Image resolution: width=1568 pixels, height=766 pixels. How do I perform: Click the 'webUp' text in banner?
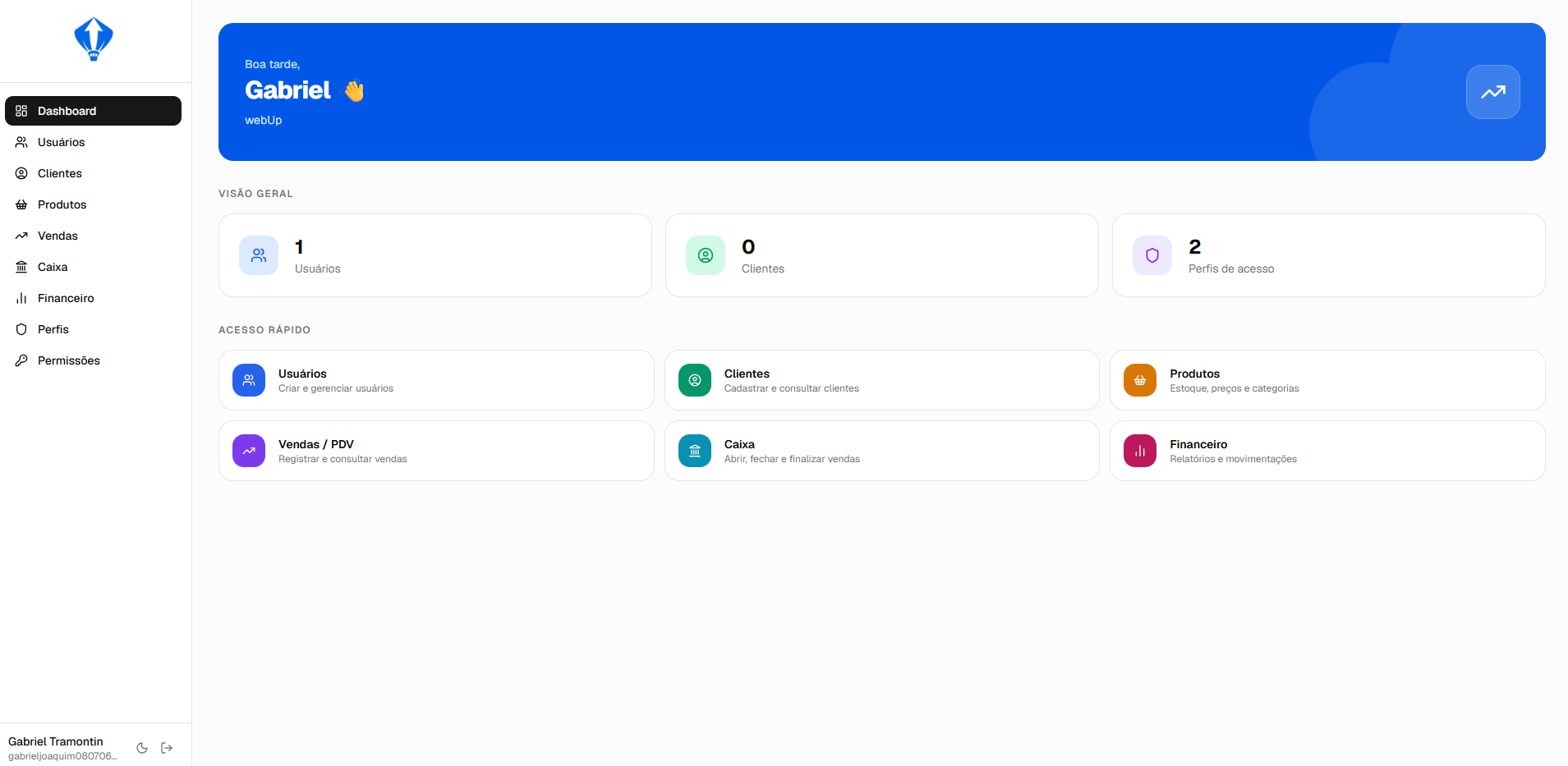(x=263, y=120)
